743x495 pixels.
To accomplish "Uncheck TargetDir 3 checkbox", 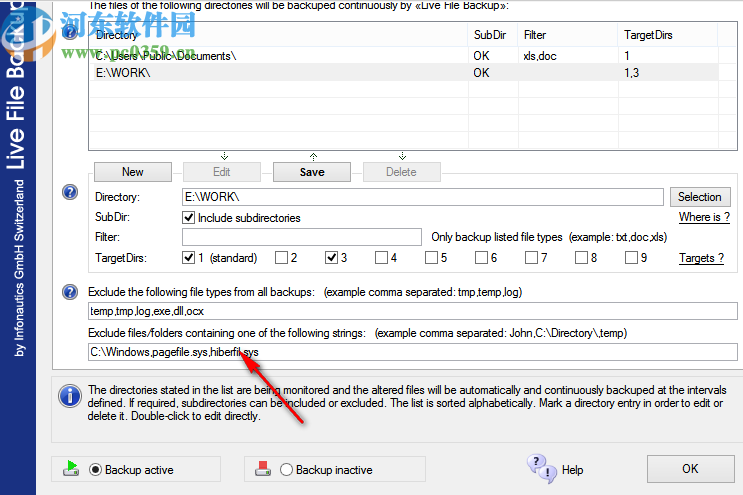I will pos(332,257).
